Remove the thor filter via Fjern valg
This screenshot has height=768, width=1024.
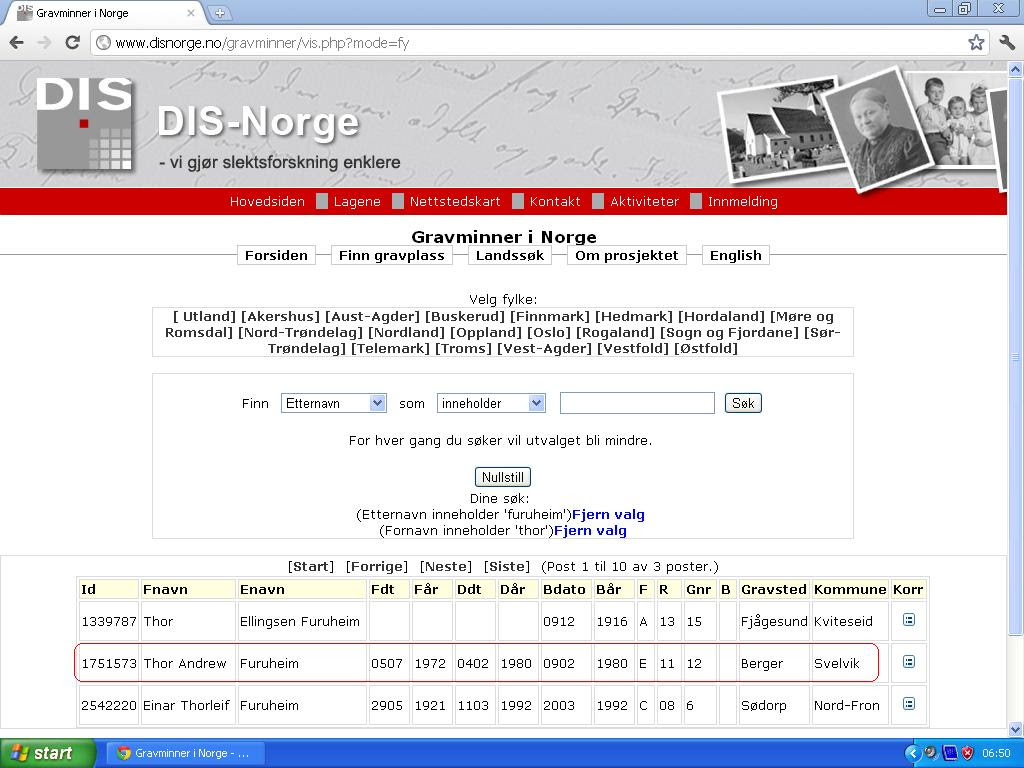tap(590, 530)
